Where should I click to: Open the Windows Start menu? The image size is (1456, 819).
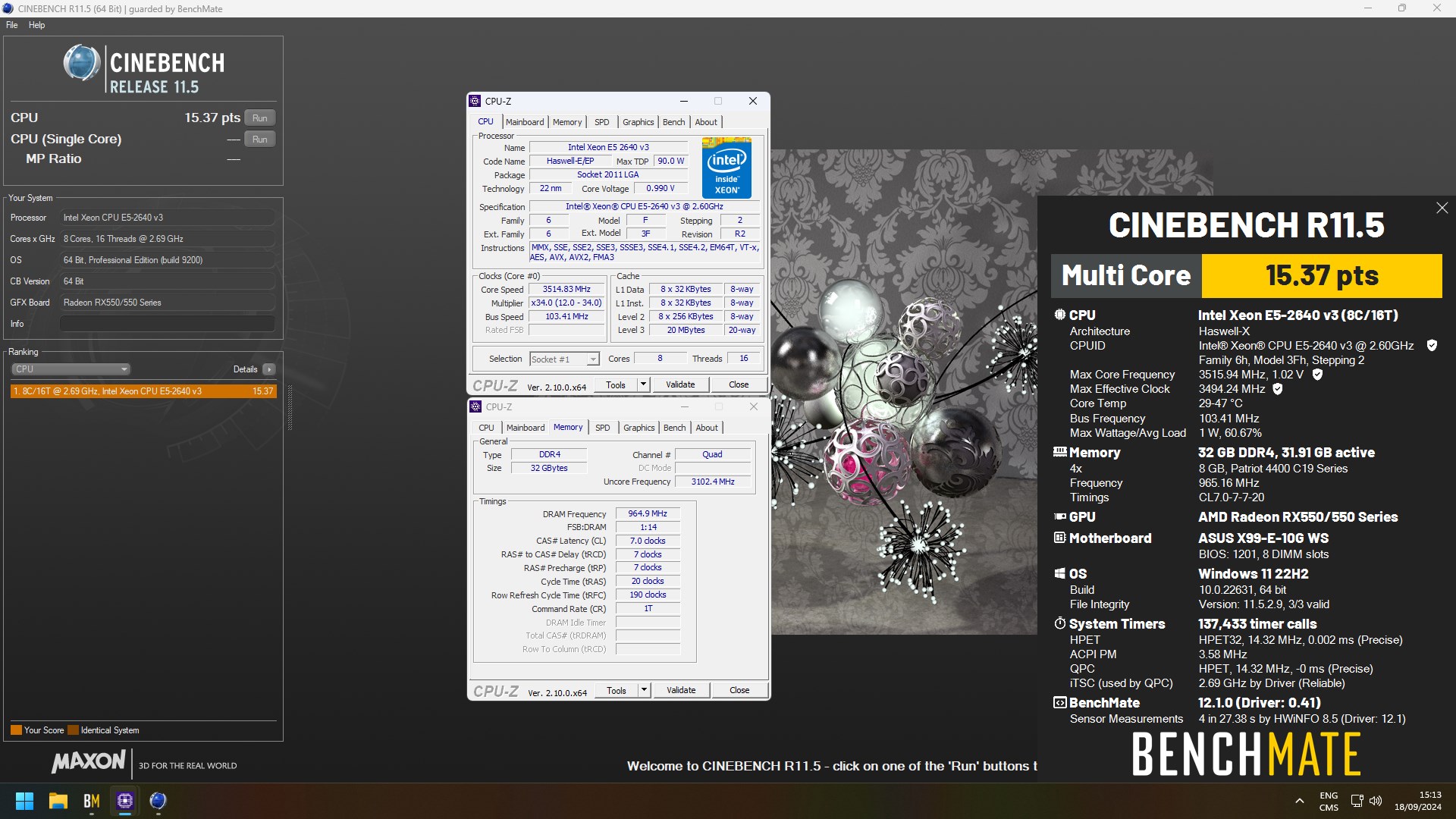point(24,801)
